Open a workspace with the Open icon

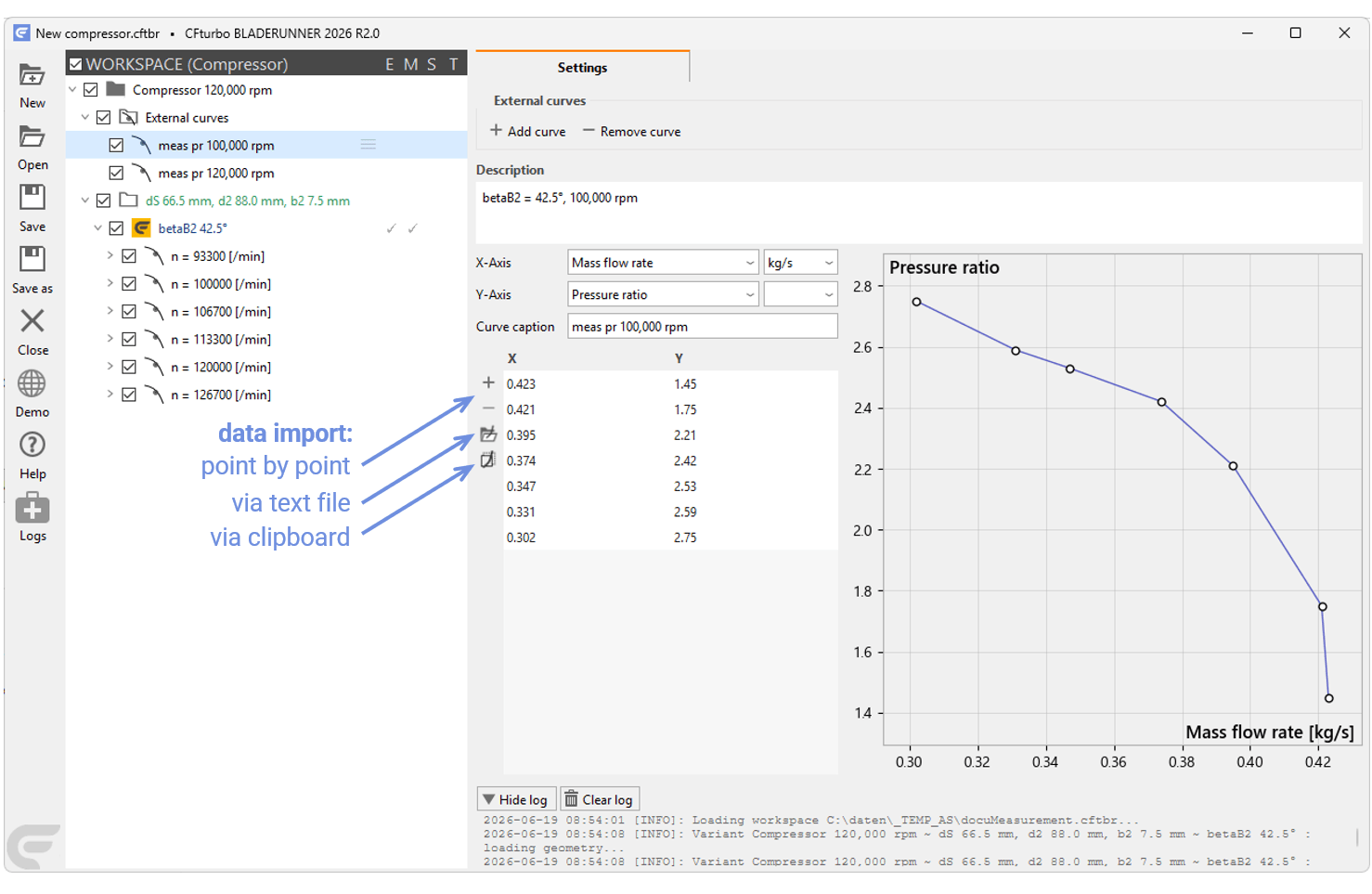32,136
